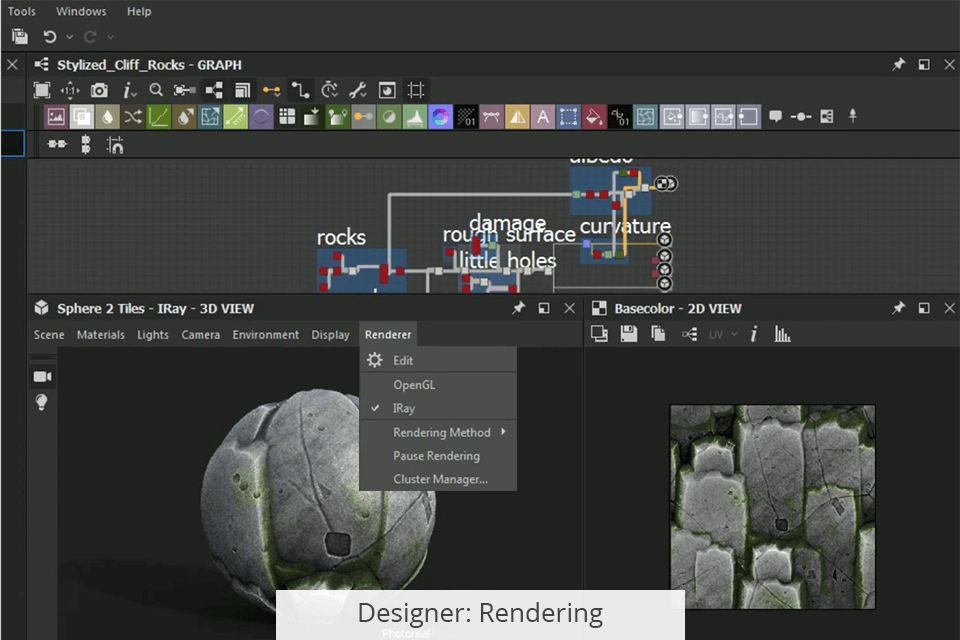Open Environment menu in 3D view
960x640 pixels.
click(266, 334)
